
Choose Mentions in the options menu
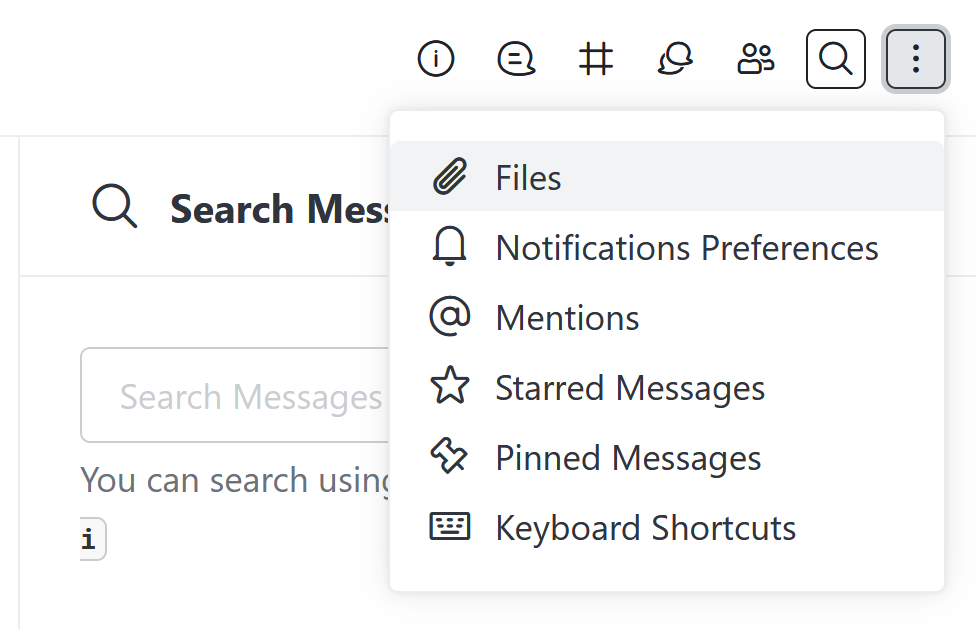[x=567, y=318]
